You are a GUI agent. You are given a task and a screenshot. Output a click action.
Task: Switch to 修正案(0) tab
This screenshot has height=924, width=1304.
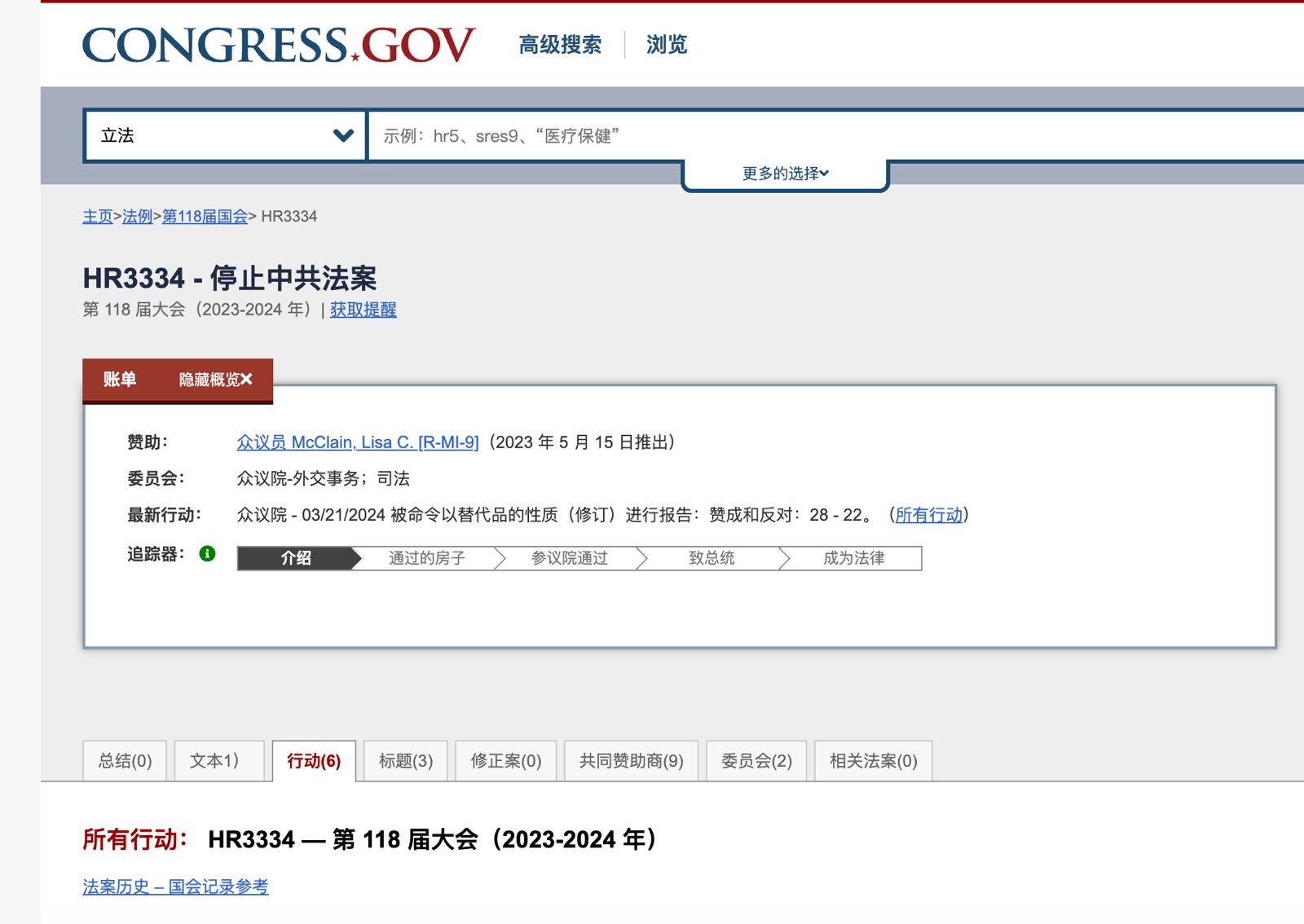pos(506,761)
